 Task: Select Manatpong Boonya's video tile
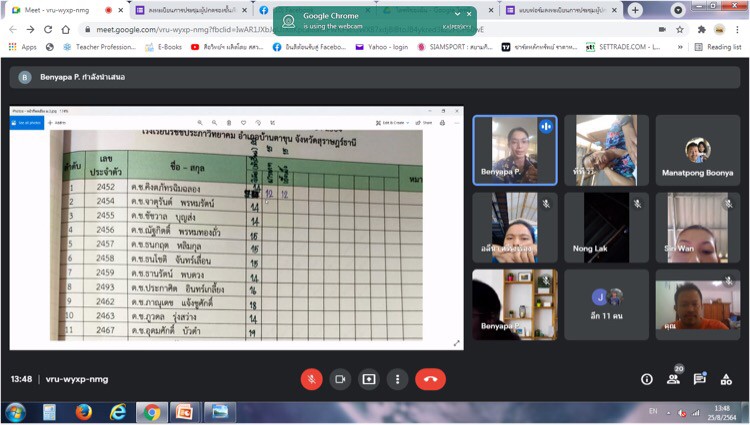[697, 150]
